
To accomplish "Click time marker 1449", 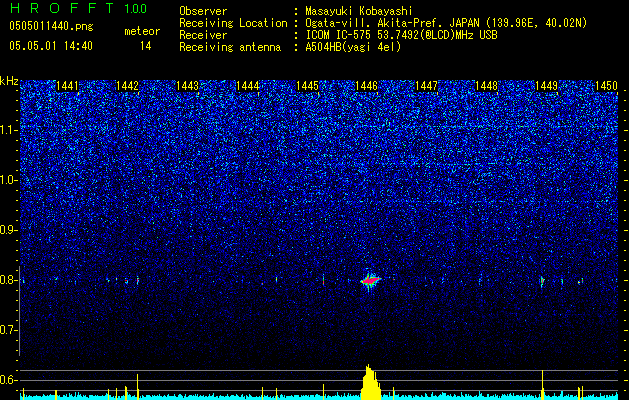I will click(x=546, y=86).
